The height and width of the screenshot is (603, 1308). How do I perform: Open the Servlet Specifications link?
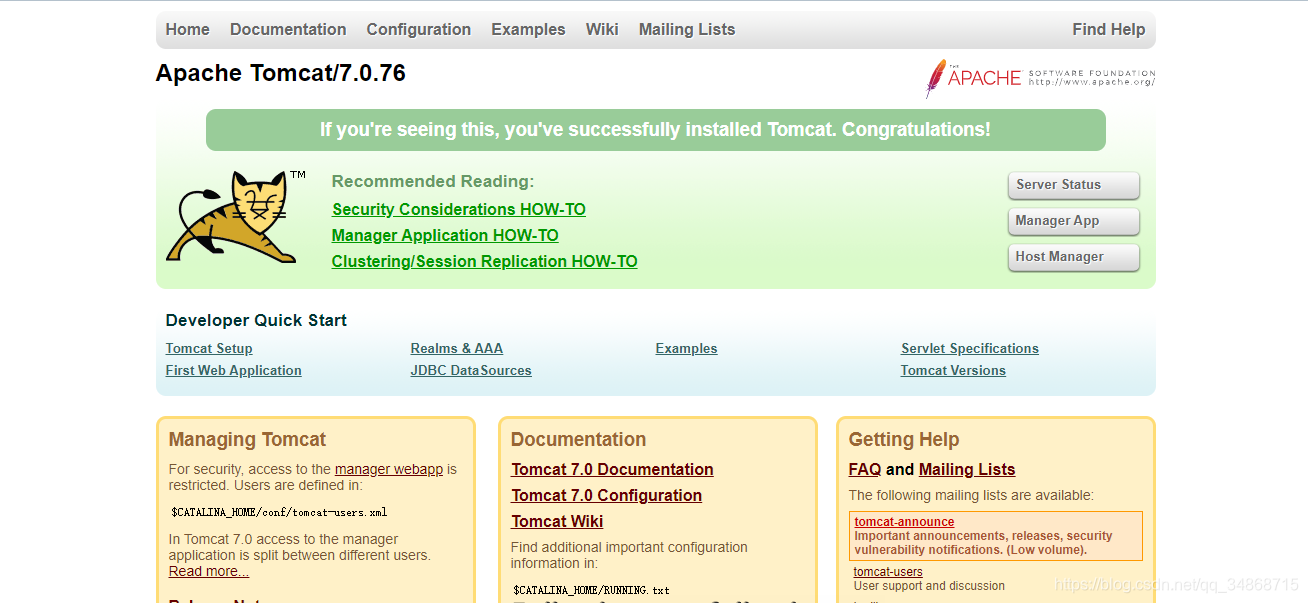click(970, 348)
